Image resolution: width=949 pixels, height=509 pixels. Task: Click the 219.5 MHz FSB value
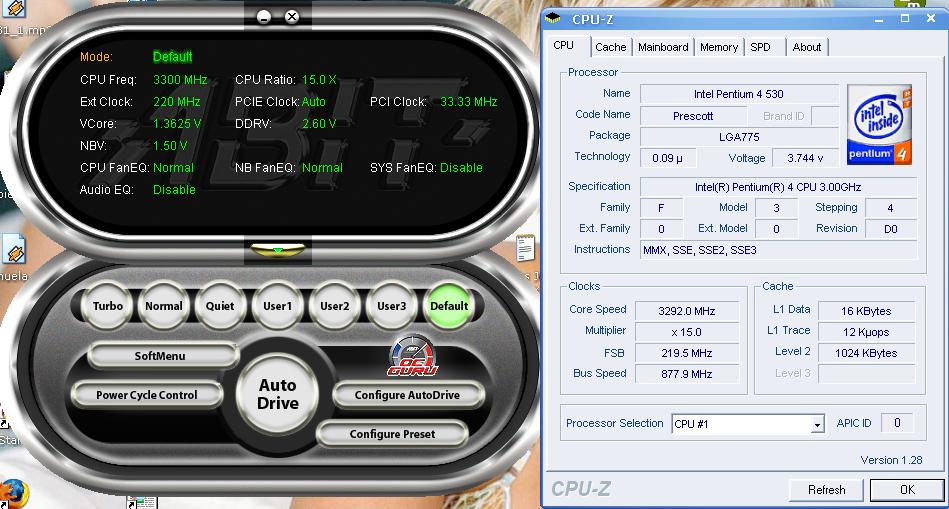click(x=686, y=353)
